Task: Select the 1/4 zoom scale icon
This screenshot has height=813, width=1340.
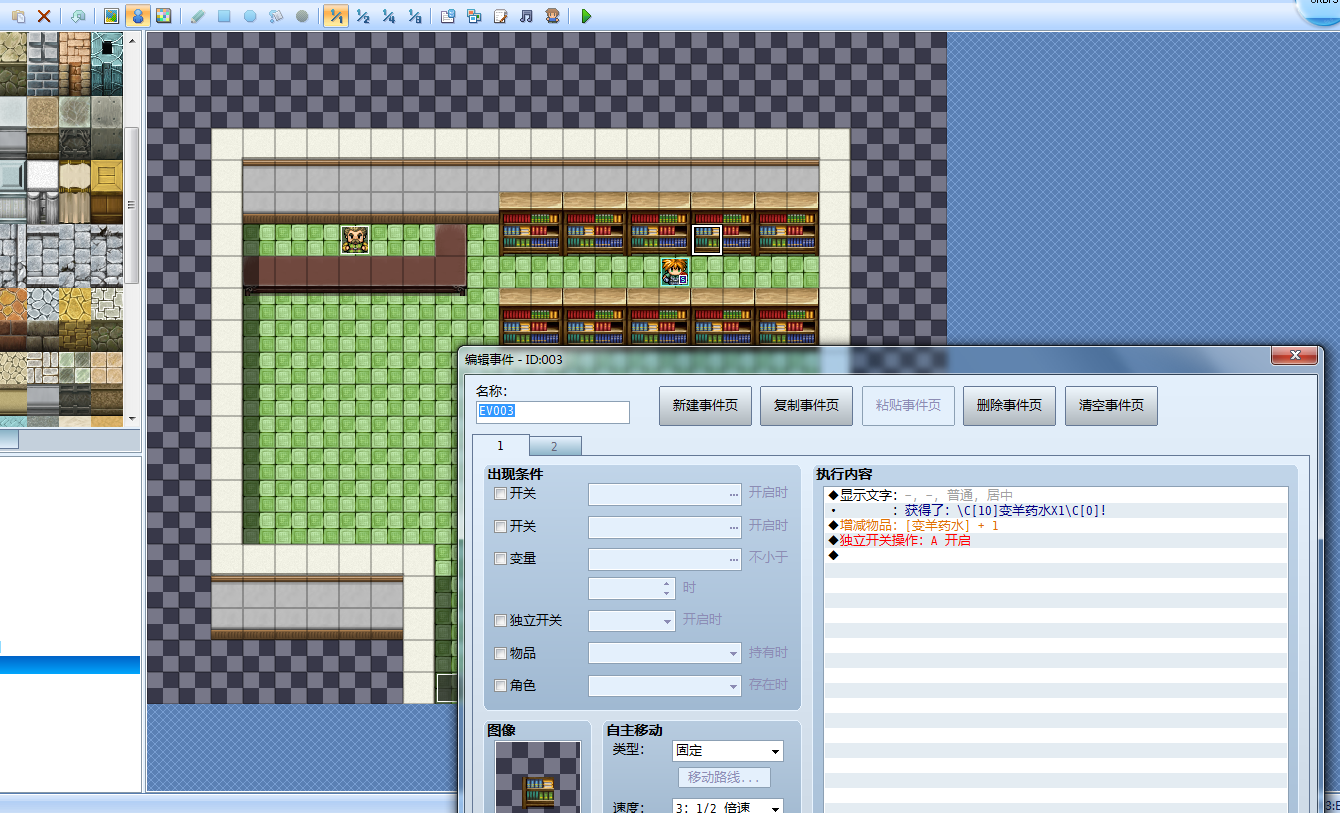Action: [389, 16]
